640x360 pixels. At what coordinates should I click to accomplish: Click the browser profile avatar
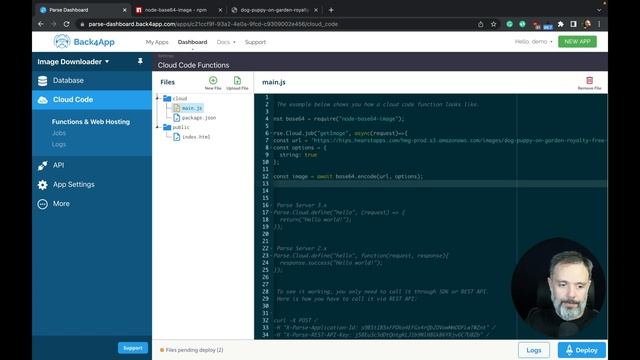tap(587, 24)
